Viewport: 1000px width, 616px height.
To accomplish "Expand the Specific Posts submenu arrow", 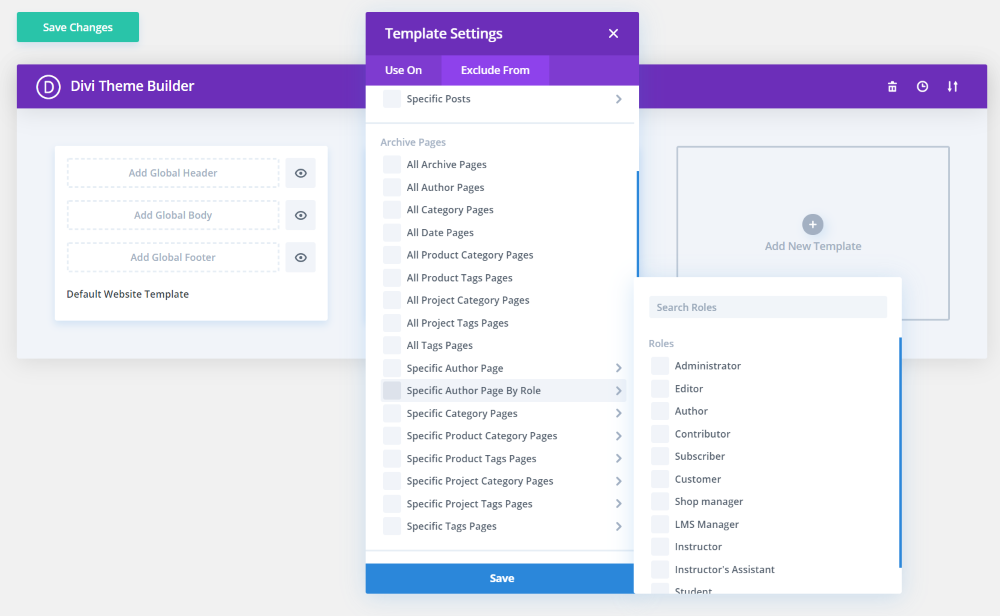I will click(619, 99).
